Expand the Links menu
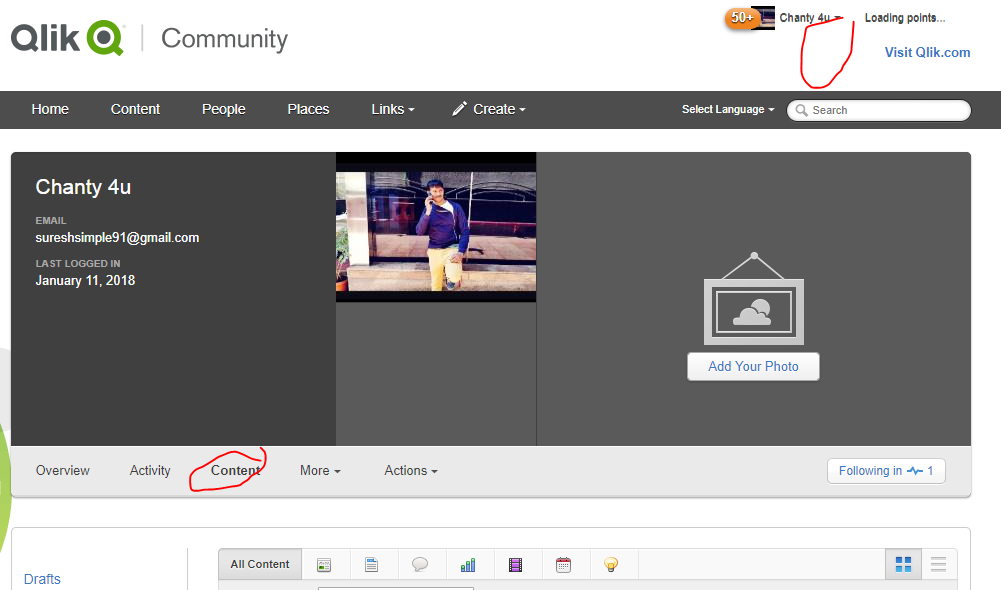Image resolution: width=1001 pixels, height=590 pixels. [x=393, y=109]
